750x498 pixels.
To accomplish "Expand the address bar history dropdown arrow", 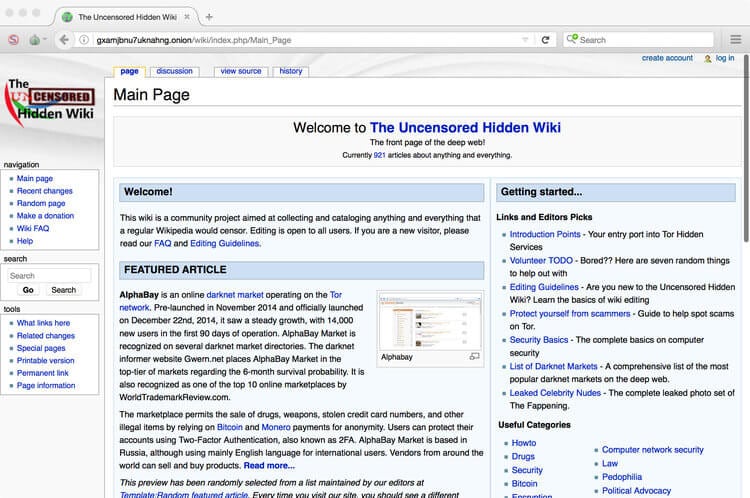I will [525, 40].
